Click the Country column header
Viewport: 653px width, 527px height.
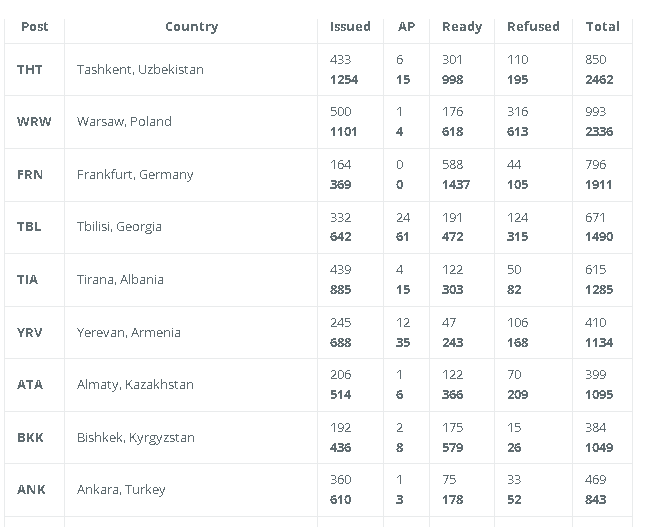coord(192,27)
